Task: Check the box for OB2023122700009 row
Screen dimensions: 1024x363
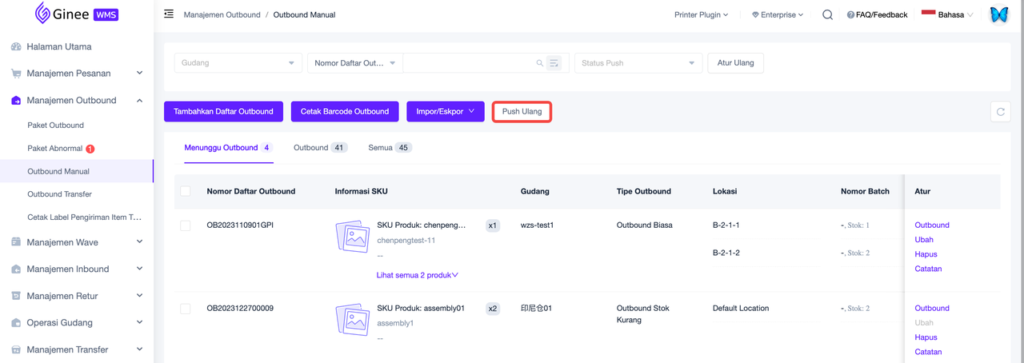Action: [185, 309]
